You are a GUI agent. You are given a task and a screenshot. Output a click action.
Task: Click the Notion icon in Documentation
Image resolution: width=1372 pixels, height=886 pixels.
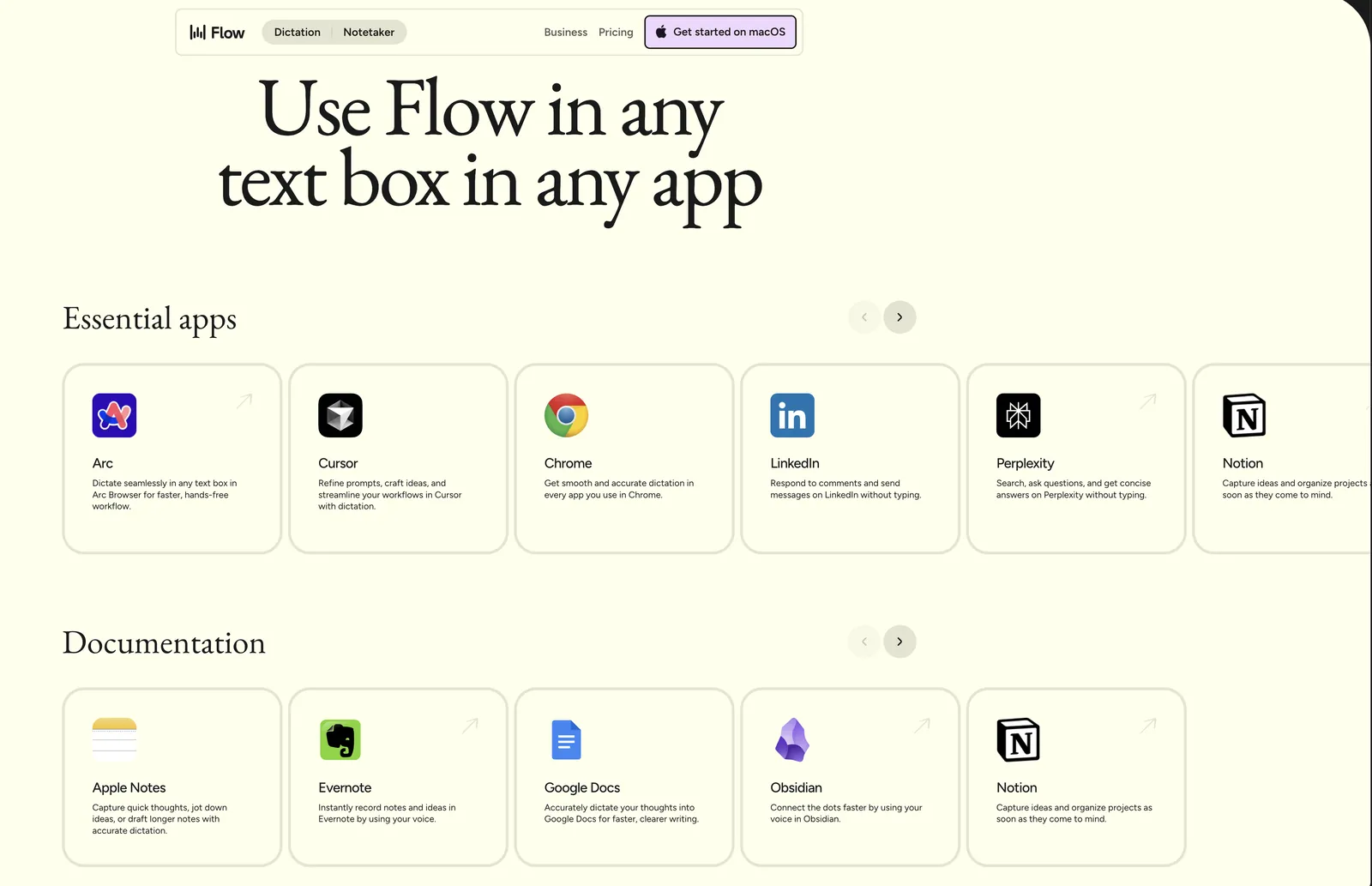1019,739
